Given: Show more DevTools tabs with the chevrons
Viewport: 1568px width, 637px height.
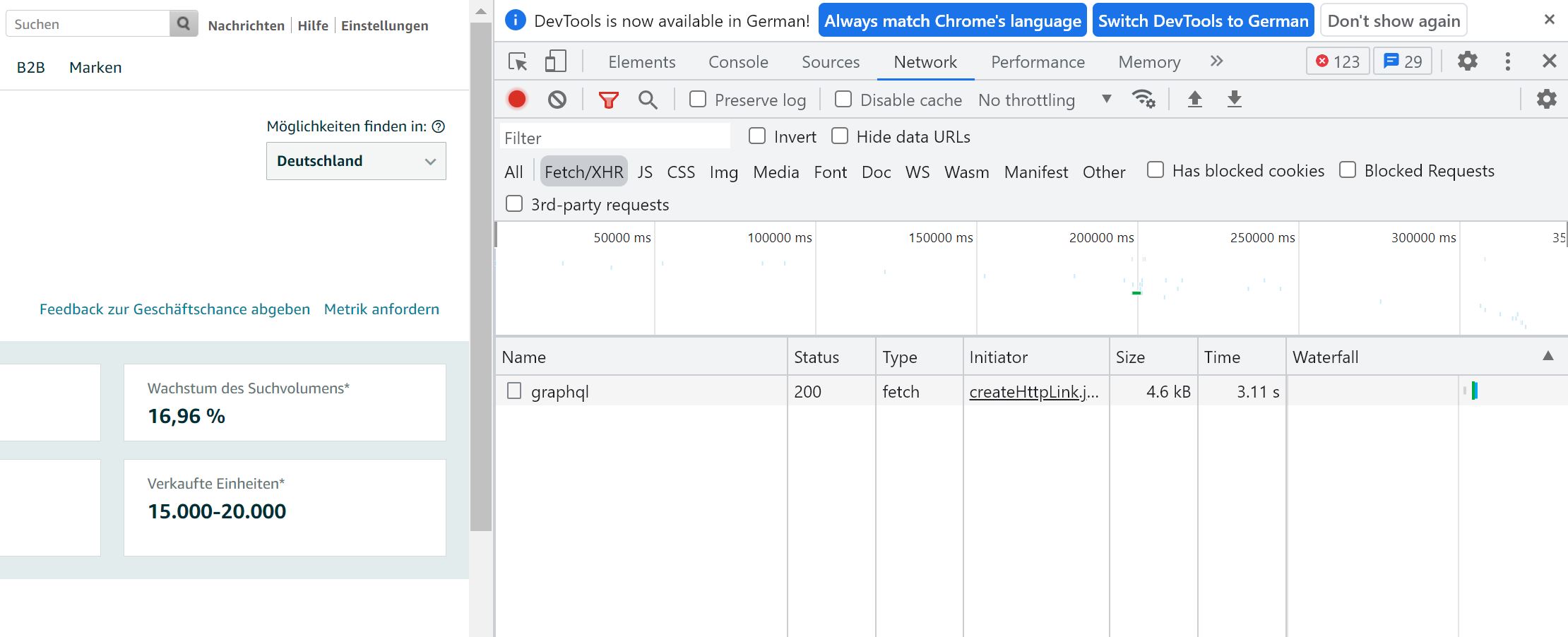Looking at the screenshot, I should (x=1216, y=61).
